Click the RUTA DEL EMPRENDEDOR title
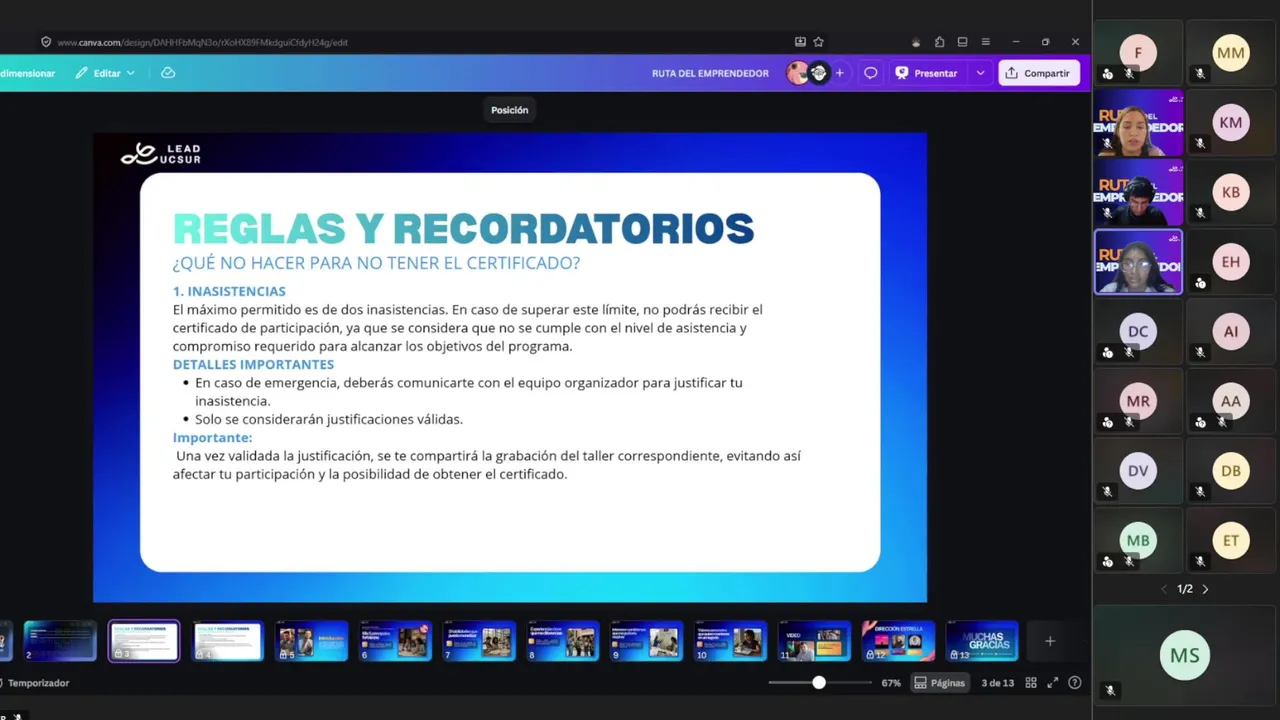The height and width of the screenshot is (720, 1280). [710, 73]
